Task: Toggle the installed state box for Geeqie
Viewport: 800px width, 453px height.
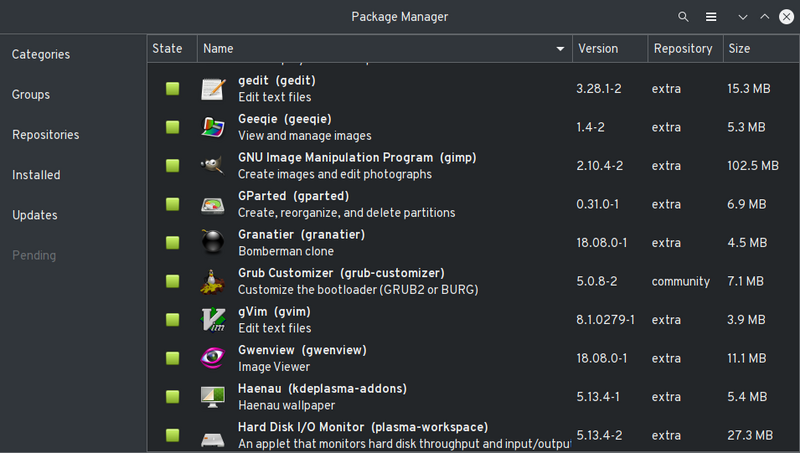Action: [172, 127]
